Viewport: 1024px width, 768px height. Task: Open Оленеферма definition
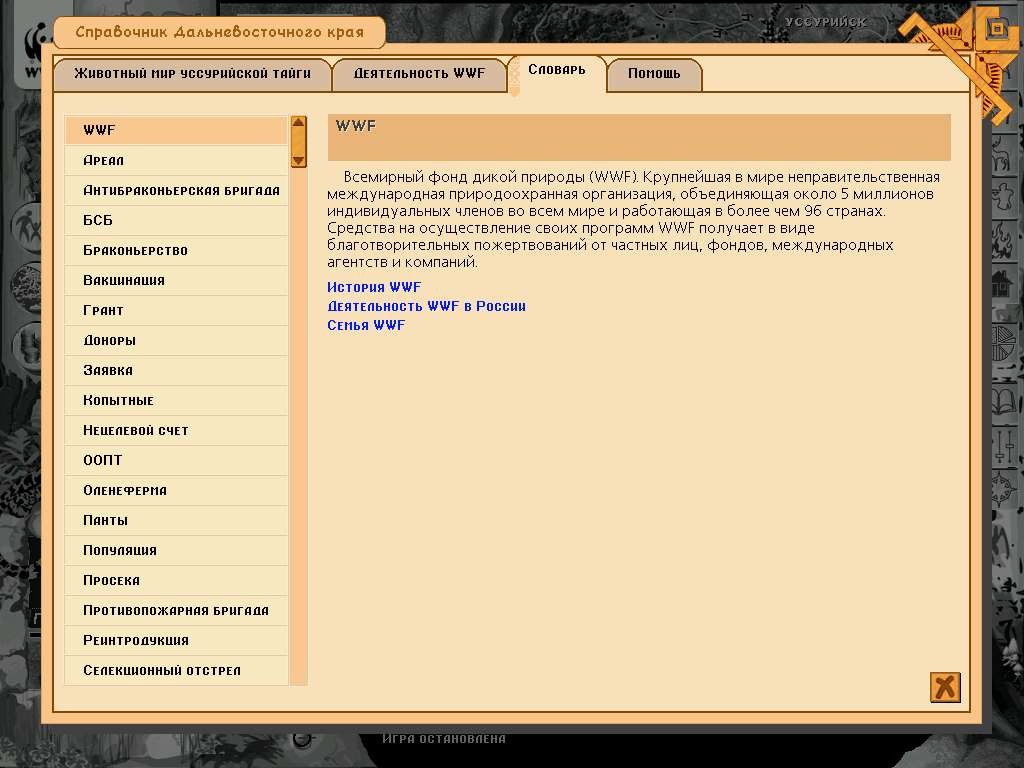click(x=176, y=490)
